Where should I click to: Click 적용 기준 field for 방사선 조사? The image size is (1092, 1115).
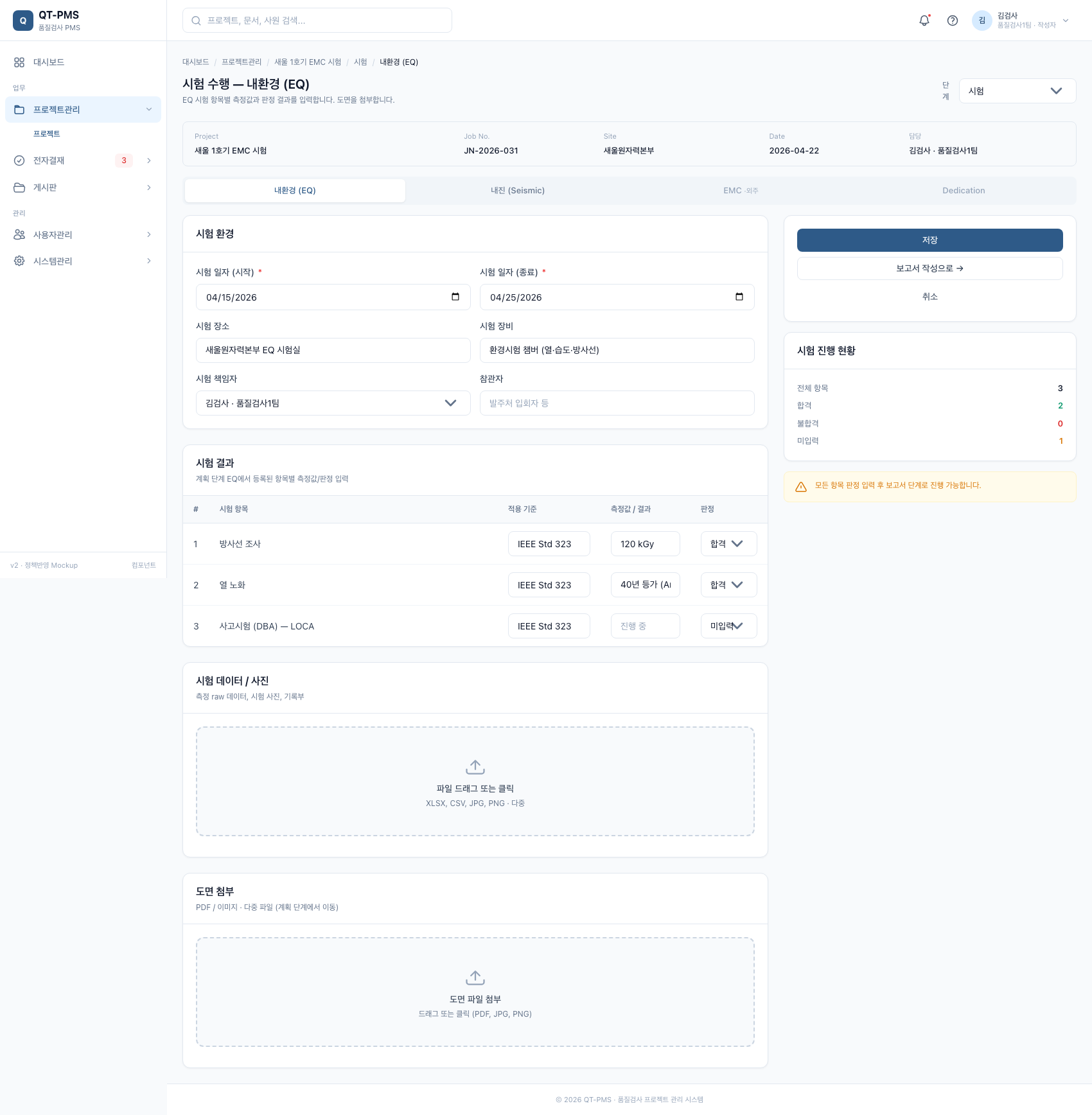[x=549, y=544]
